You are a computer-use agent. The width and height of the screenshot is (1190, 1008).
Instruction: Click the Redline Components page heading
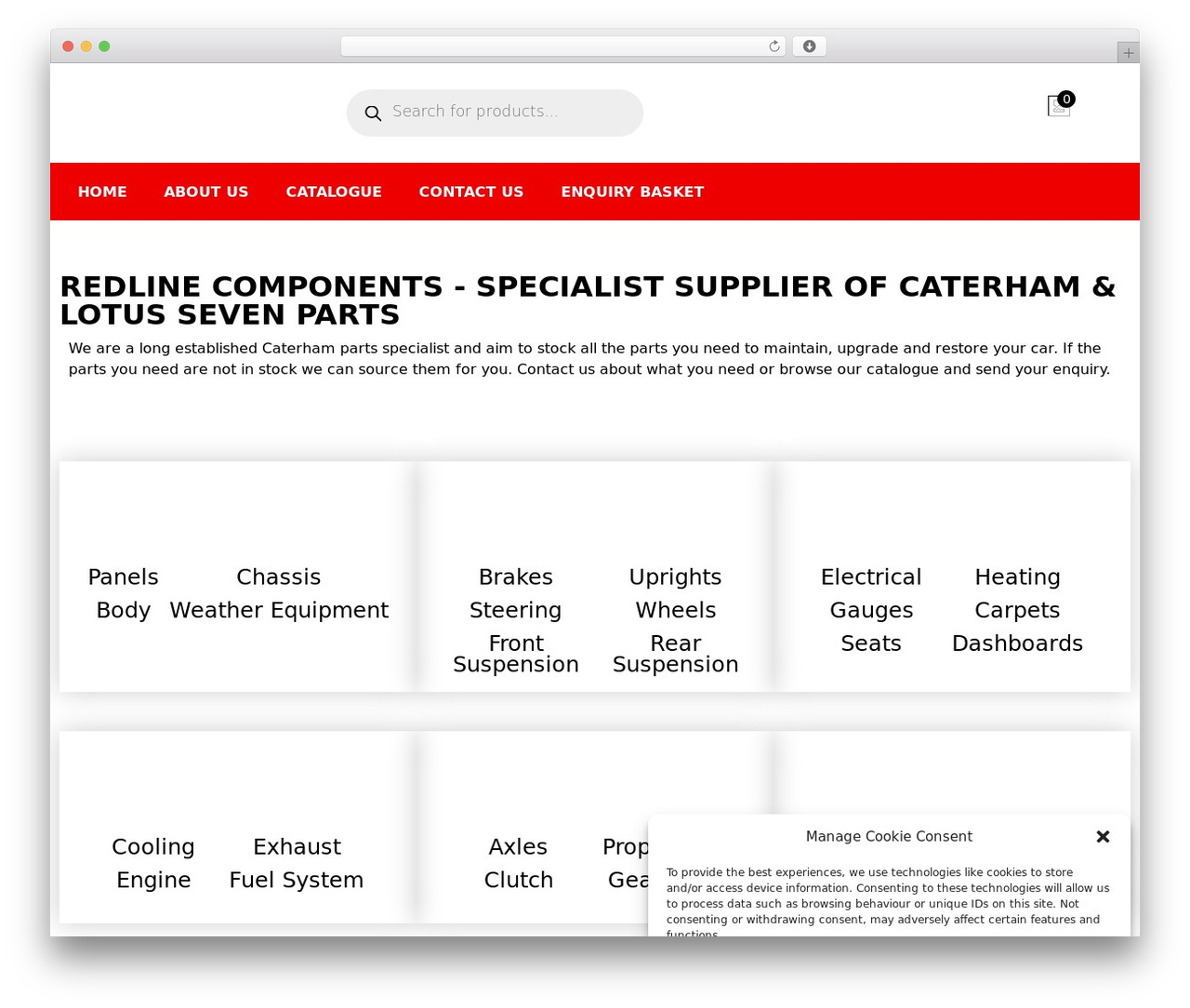tap(588, 300)
